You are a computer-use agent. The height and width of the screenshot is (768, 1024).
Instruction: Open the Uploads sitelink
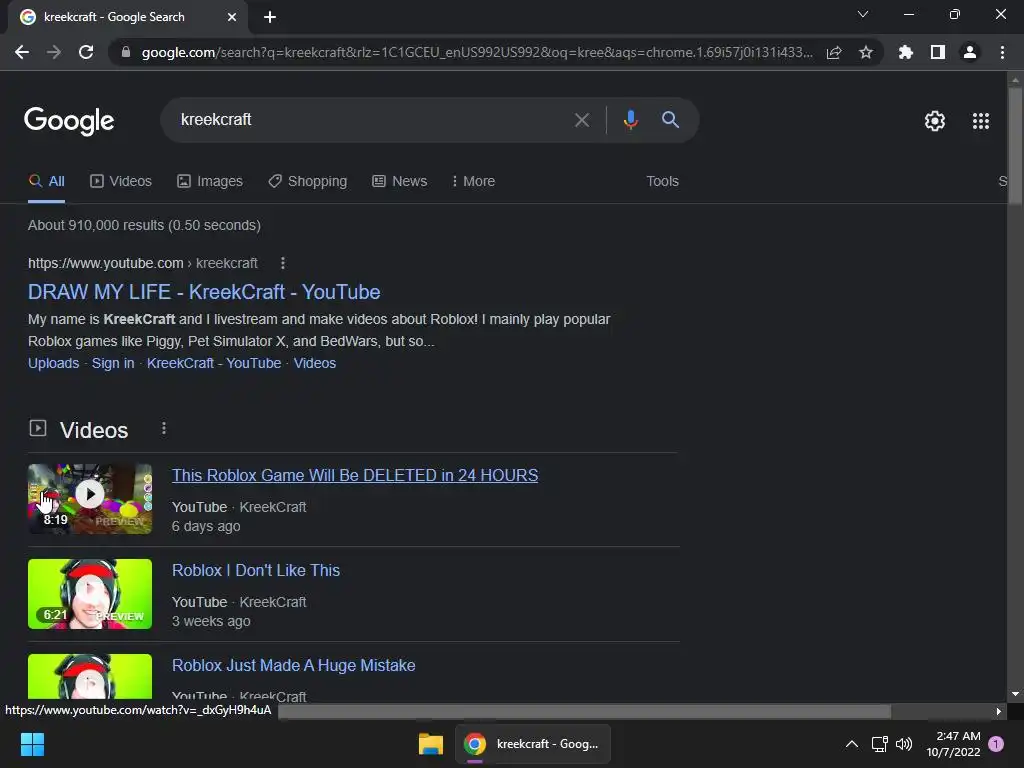point(54,363)
